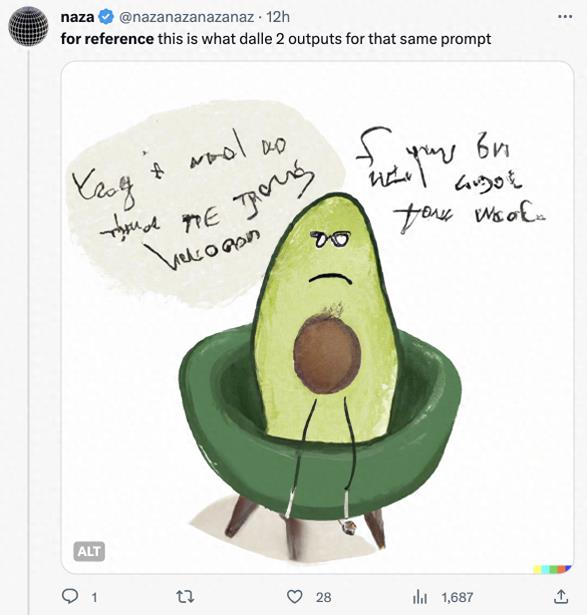Screen dimensions: 587x615
Task: Click the tweet text about dalle 2
Action: coord(276,39)
